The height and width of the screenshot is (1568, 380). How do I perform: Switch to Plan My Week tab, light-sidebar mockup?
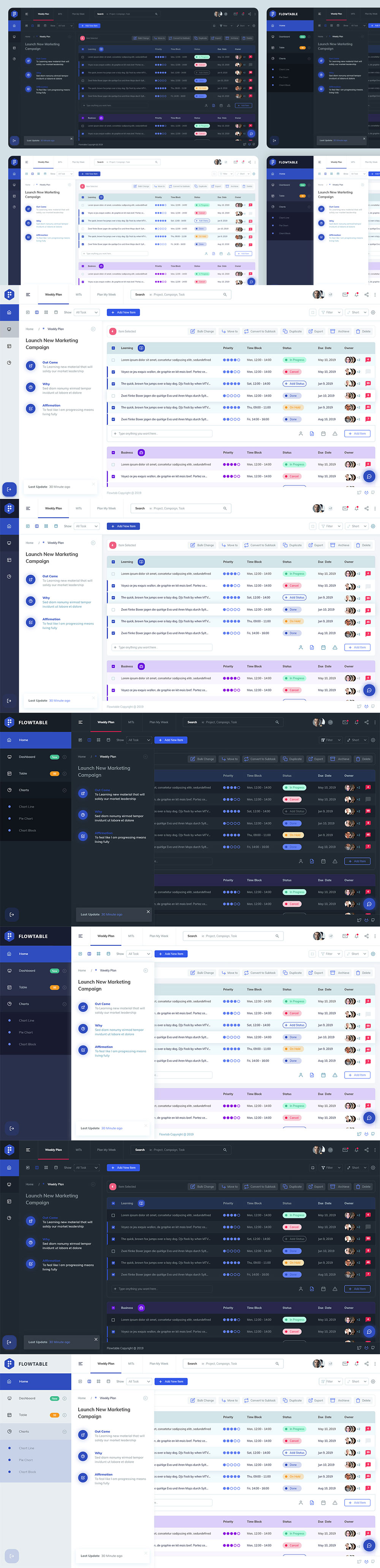point(159,1363)
